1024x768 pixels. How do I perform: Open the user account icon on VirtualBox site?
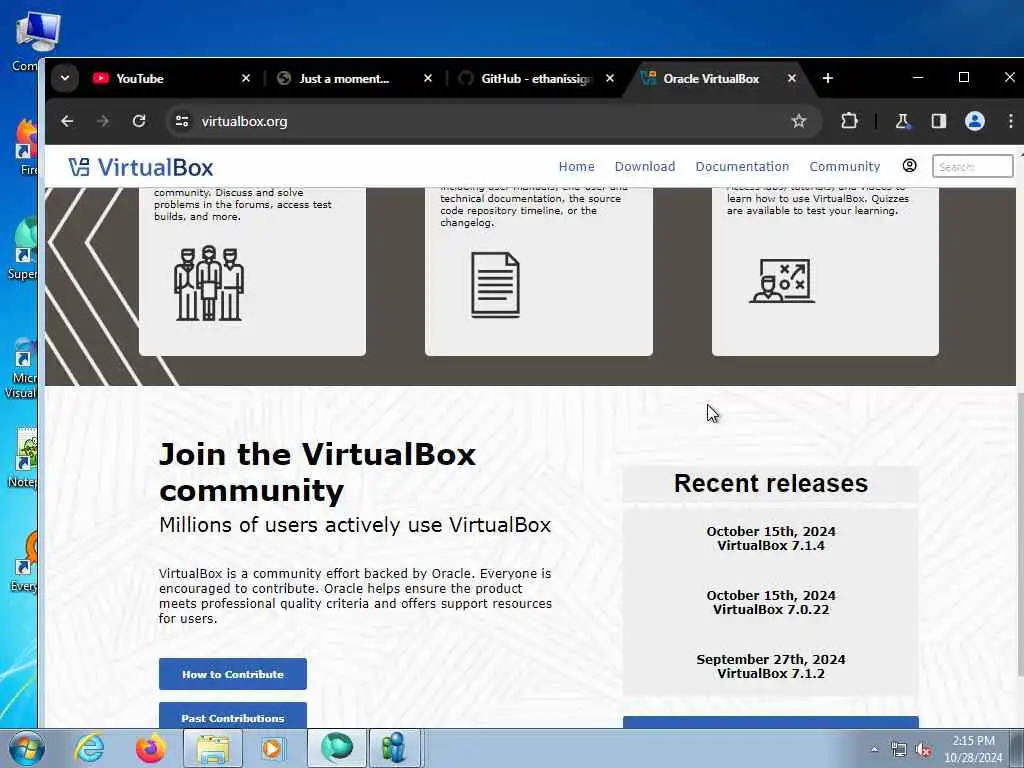tap(909, 166)
